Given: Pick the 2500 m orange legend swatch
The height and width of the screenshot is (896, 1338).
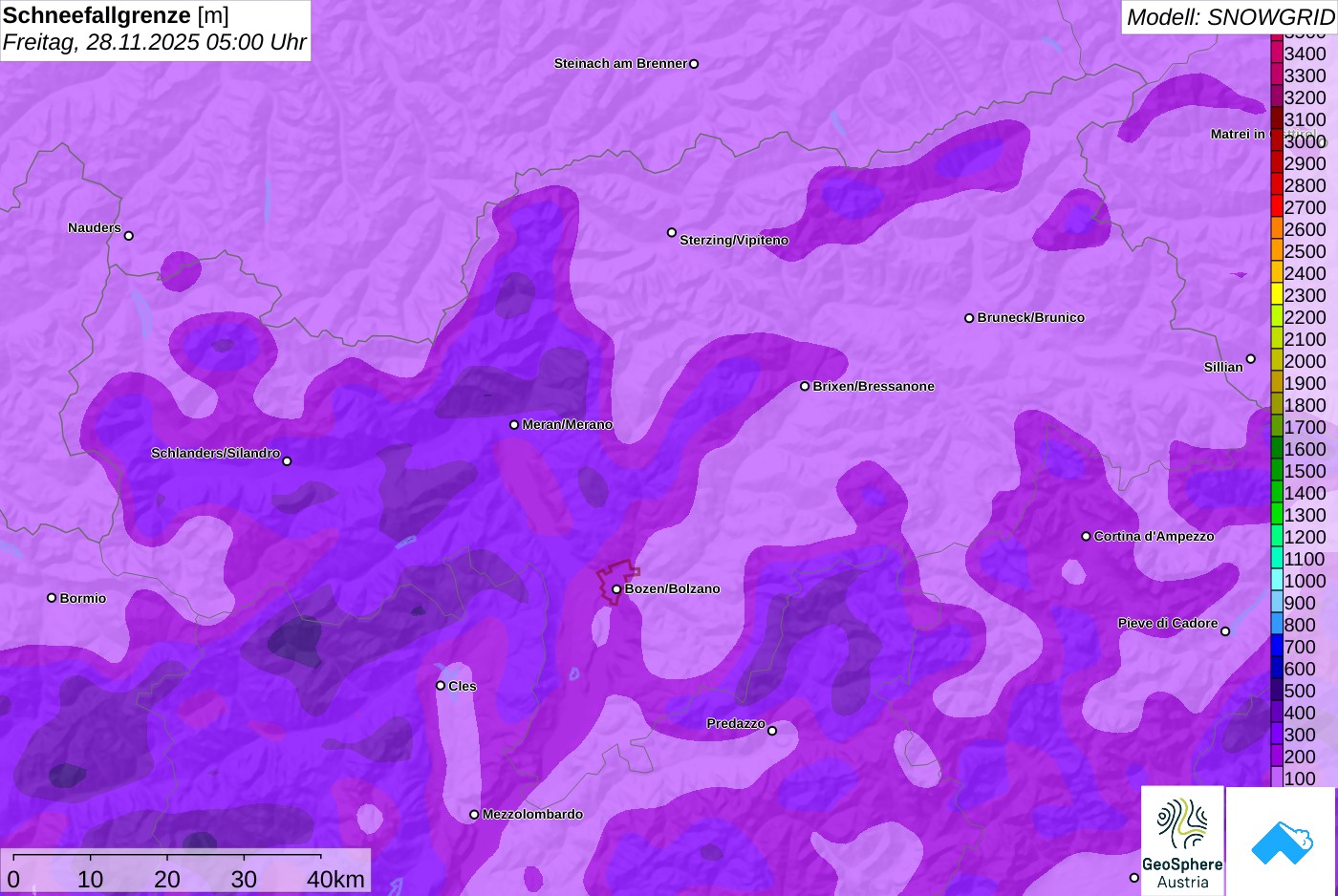Looking at the screenshot, I should (x=1277, y=250).
